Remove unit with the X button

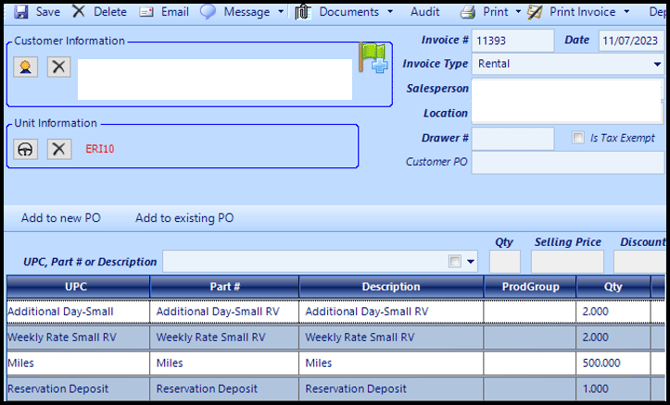[x=60, y=149]
